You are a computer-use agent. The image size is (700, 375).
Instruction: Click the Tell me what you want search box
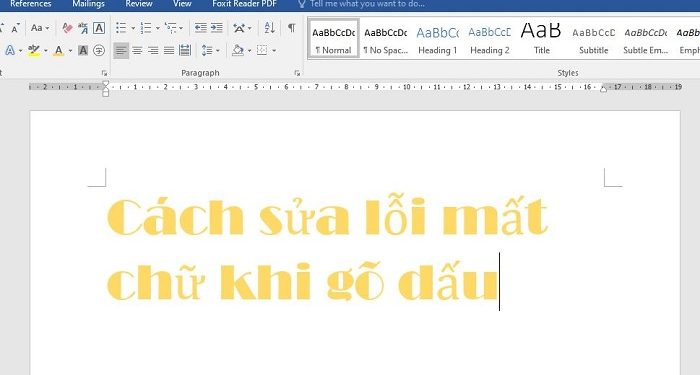[x=362, y=4]
